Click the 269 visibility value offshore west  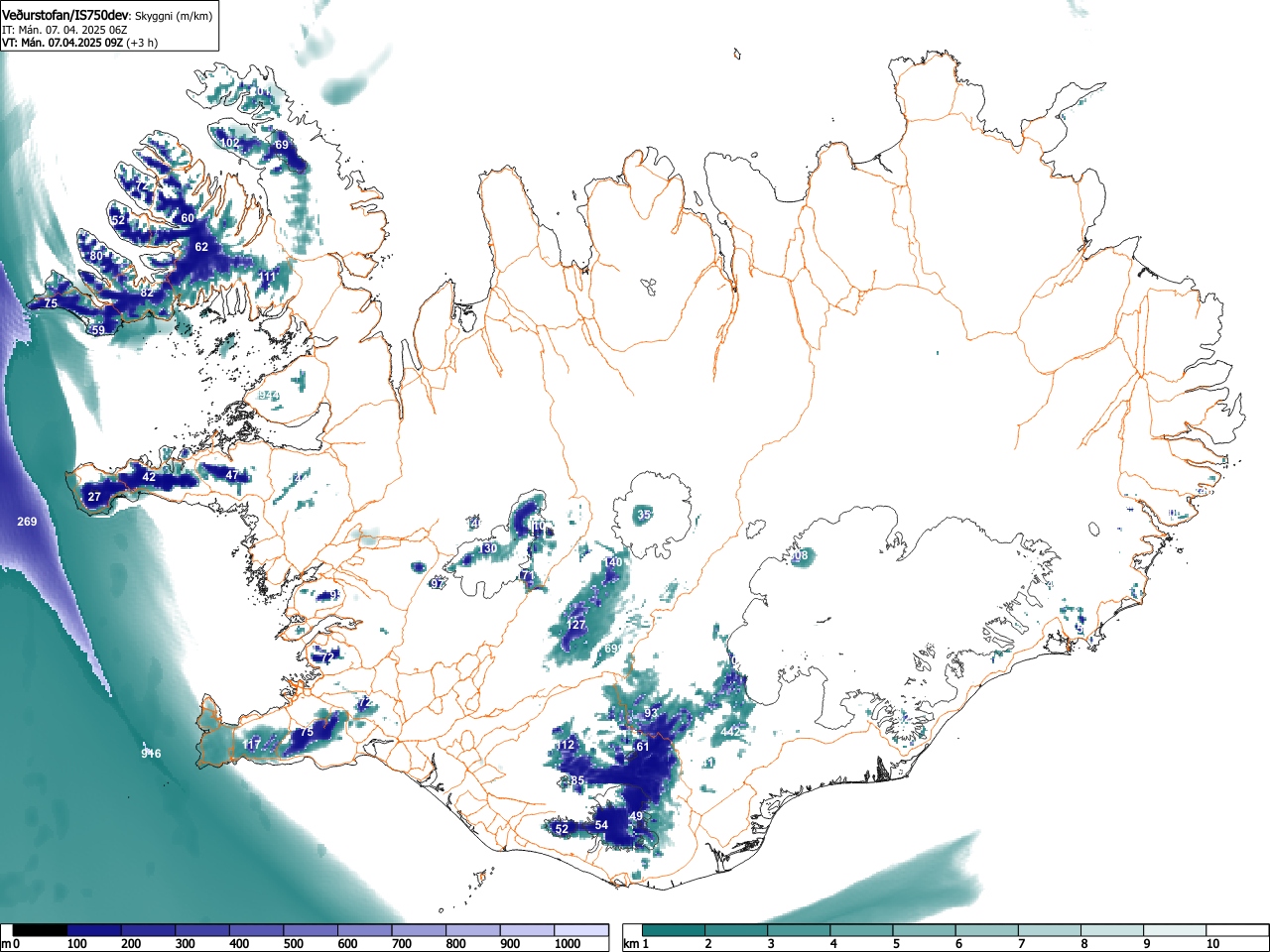pyautogui.click(x=27, y=522)
